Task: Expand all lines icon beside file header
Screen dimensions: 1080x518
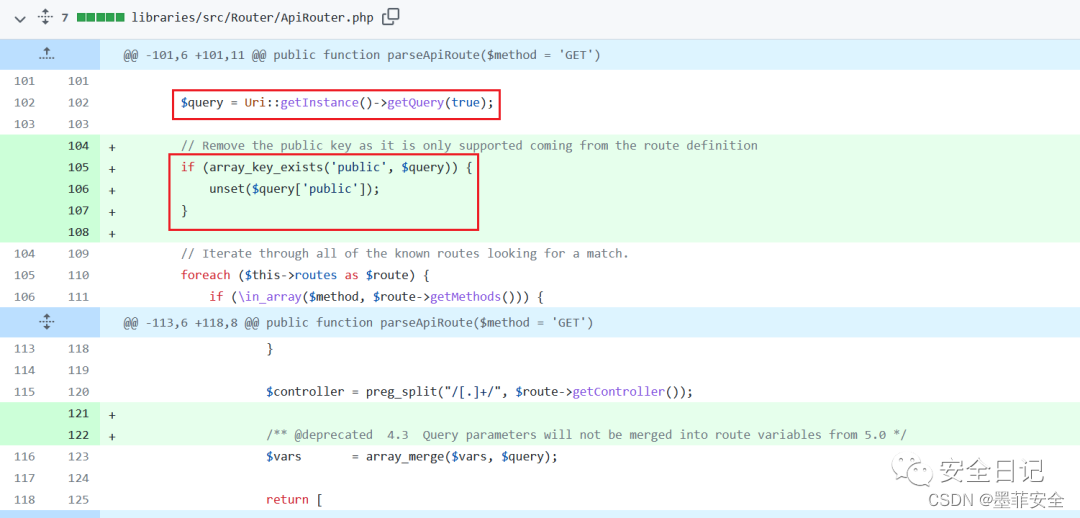Action: [45, 17]
